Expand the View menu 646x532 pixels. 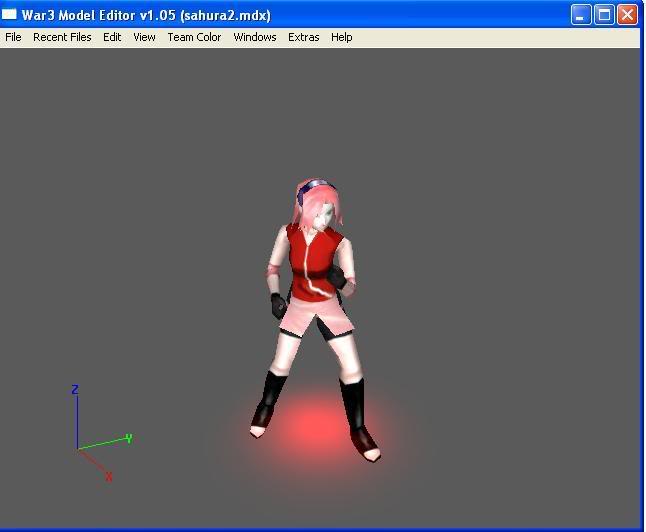[144, 37]
